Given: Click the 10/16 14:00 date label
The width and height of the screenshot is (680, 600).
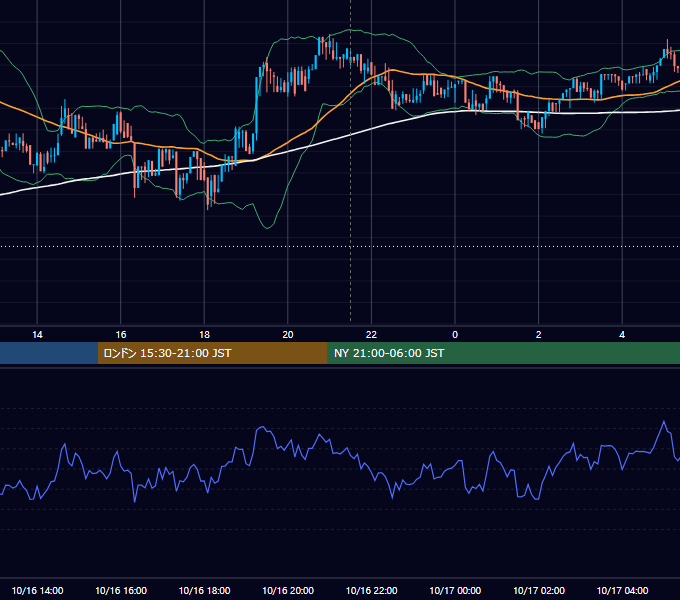Looking at the screenshot, I should pos(37,590).
